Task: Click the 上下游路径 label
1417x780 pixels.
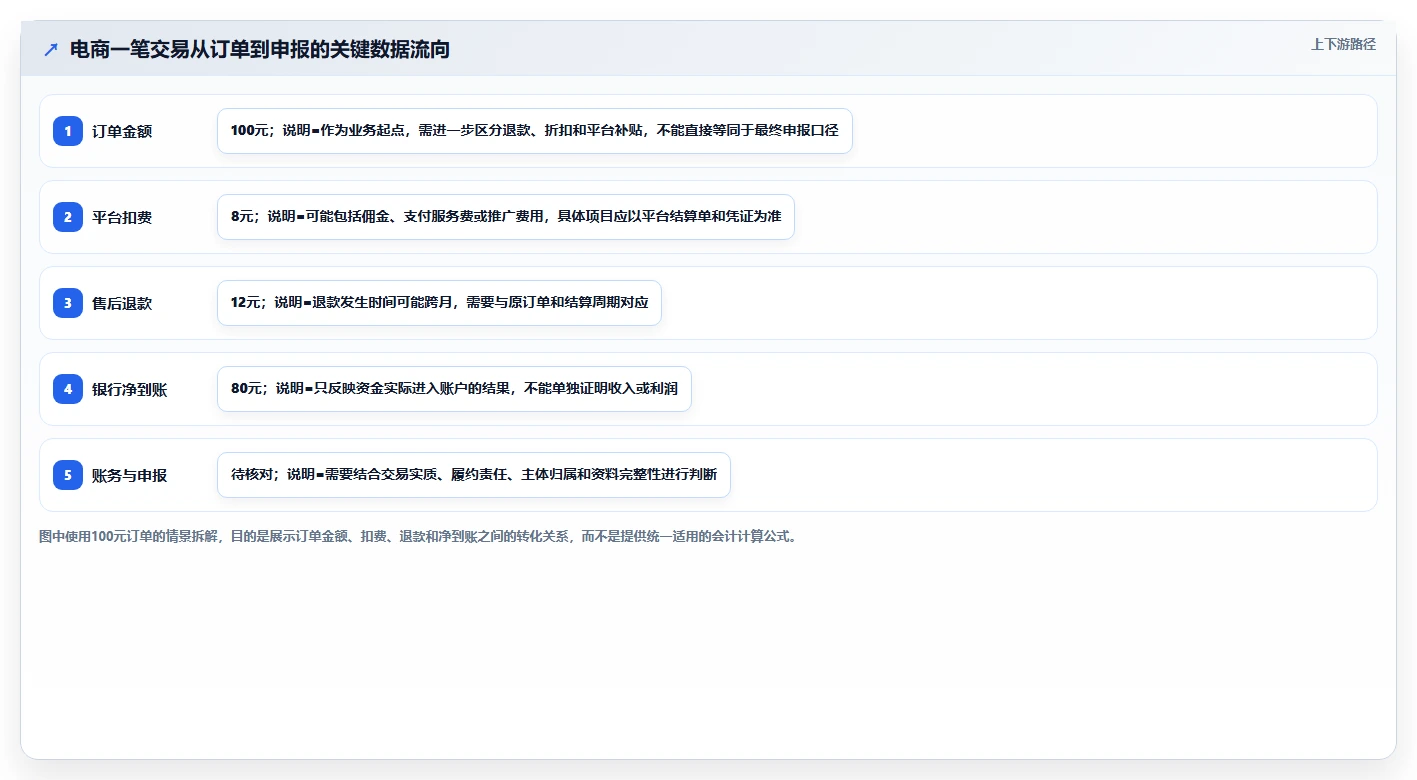Action: tap(1343, 44)
